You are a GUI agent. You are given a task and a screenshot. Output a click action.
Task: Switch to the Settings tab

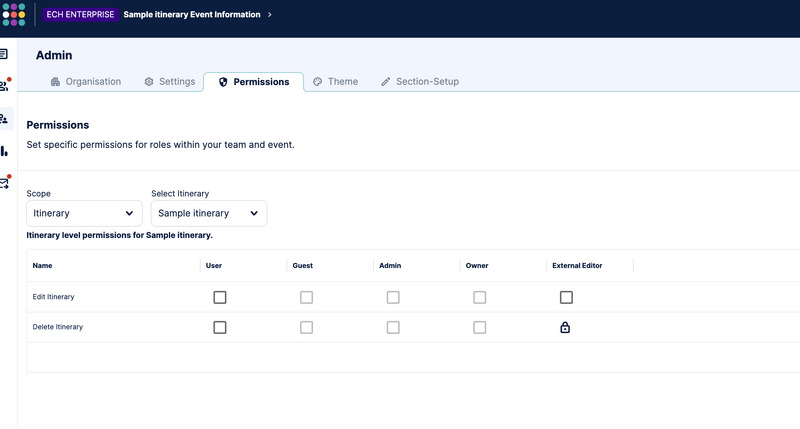point(170,82)
